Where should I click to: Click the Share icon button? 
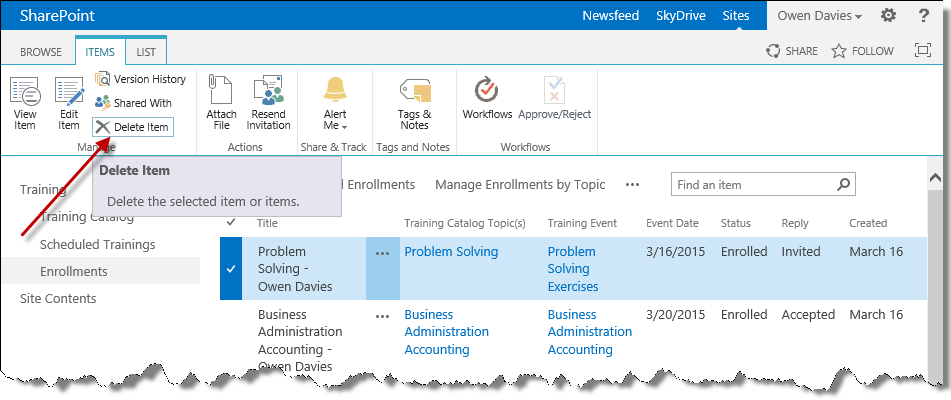point(791,52)
